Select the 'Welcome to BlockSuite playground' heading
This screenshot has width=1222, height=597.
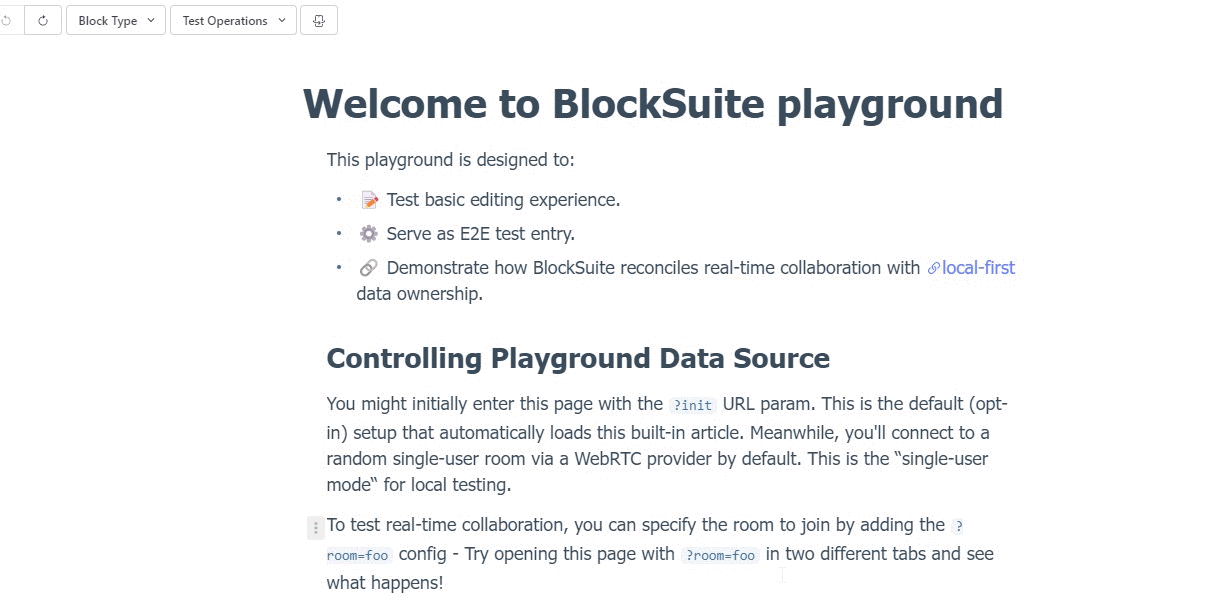click(x=653, y=103)
